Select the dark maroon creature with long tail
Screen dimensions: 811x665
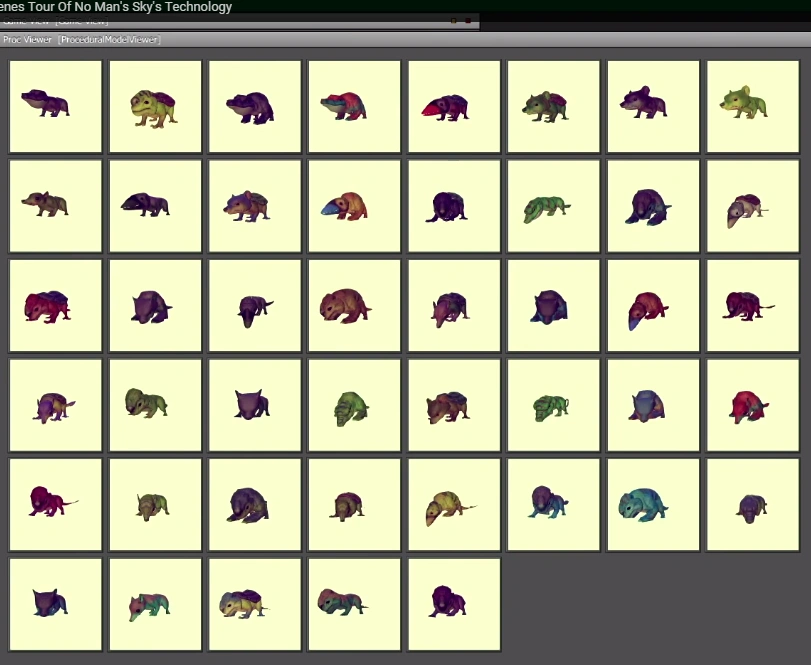(x=753, y=306)
